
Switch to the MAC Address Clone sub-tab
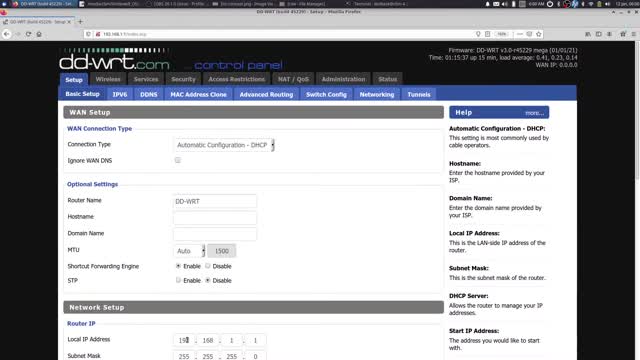point(198,94)
